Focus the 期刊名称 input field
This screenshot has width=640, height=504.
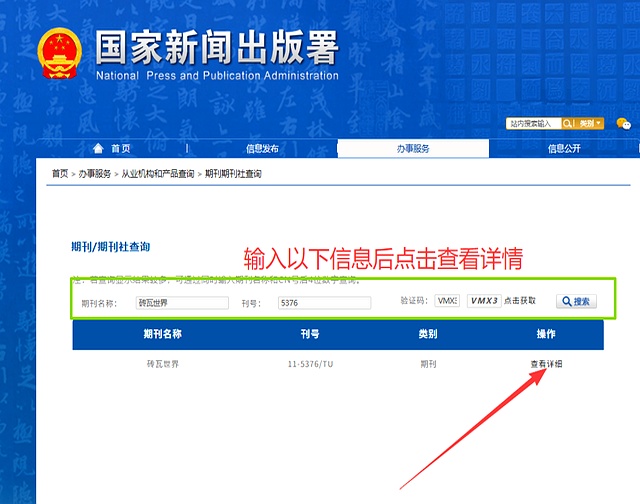coord(182,303)
